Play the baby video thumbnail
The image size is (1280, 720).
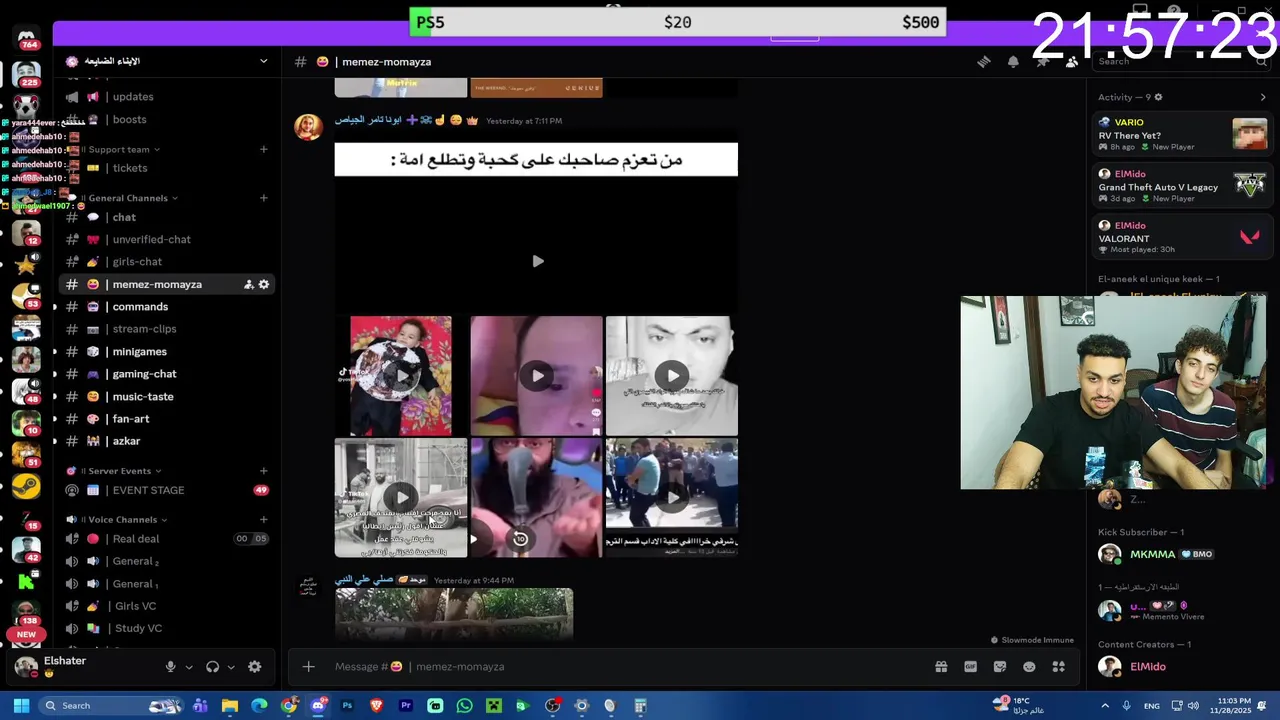click(x=401, y=376)
